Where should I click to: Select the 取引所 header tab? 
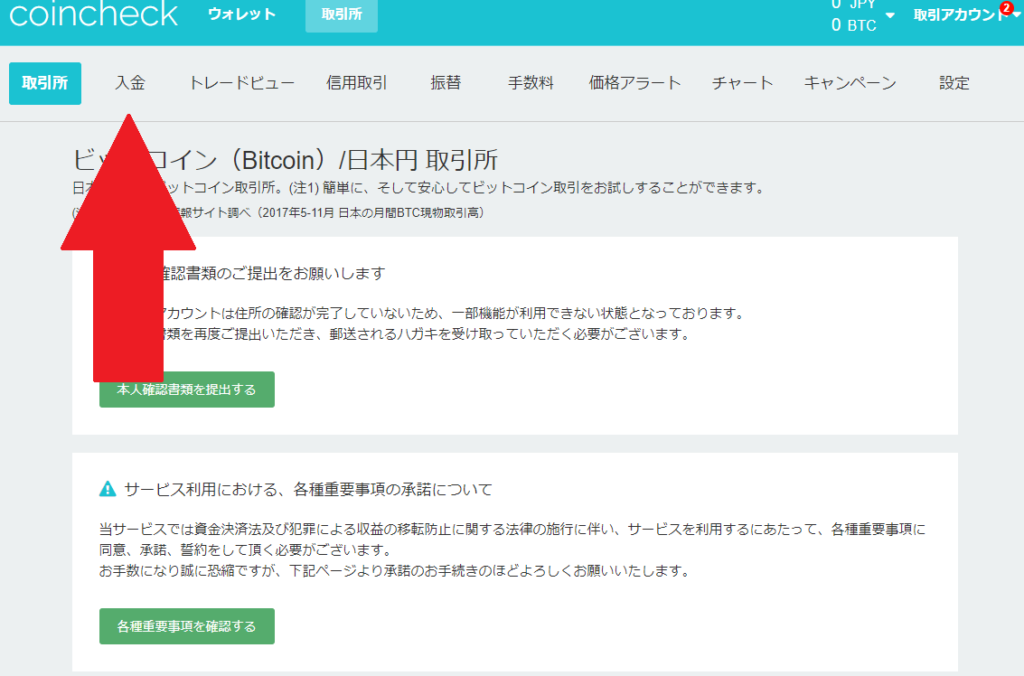click(342, 14)
